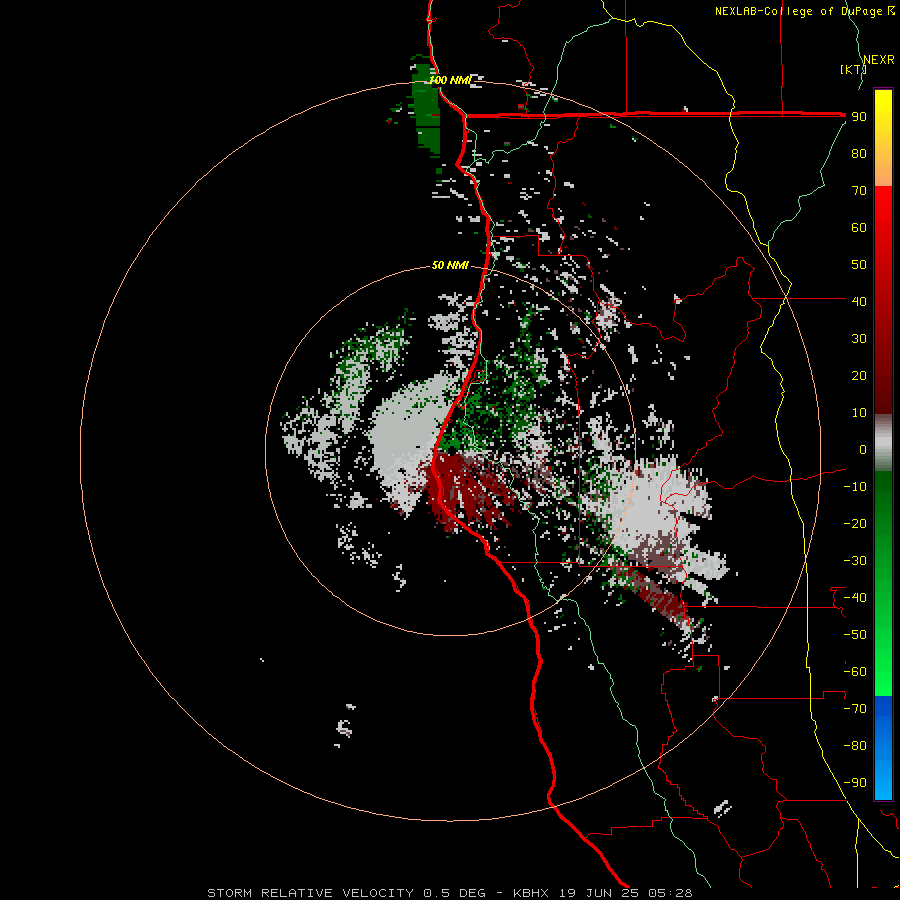900x900 pixels.
Task: Click the 40 value on the velocity scale
Action: tap(859, 301)
